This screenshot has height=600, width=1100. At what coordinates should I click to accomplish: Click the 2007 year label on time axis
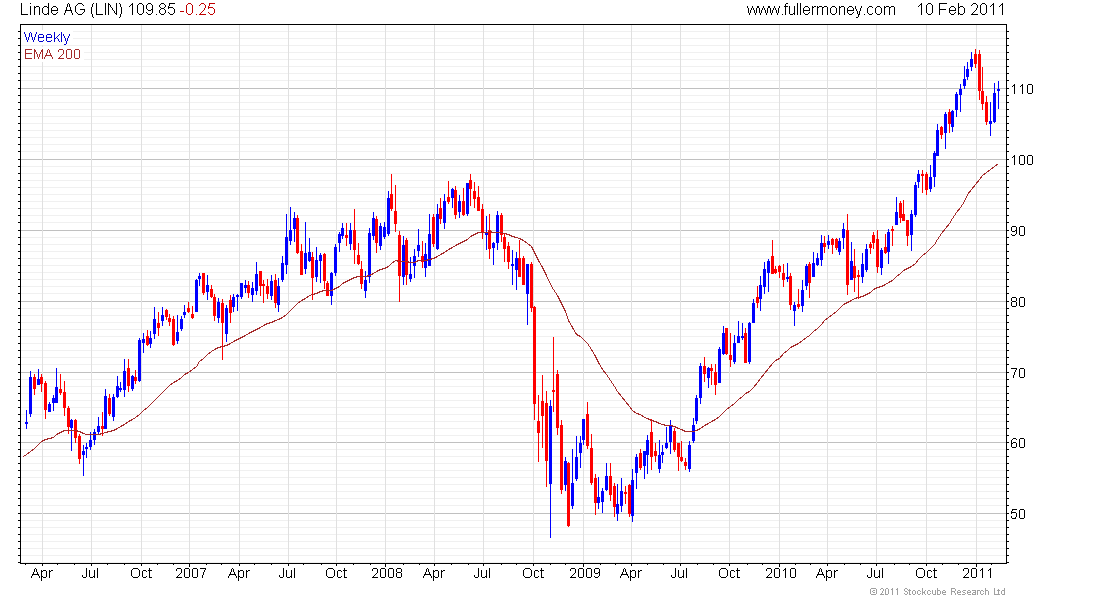(x=191, y=573)
